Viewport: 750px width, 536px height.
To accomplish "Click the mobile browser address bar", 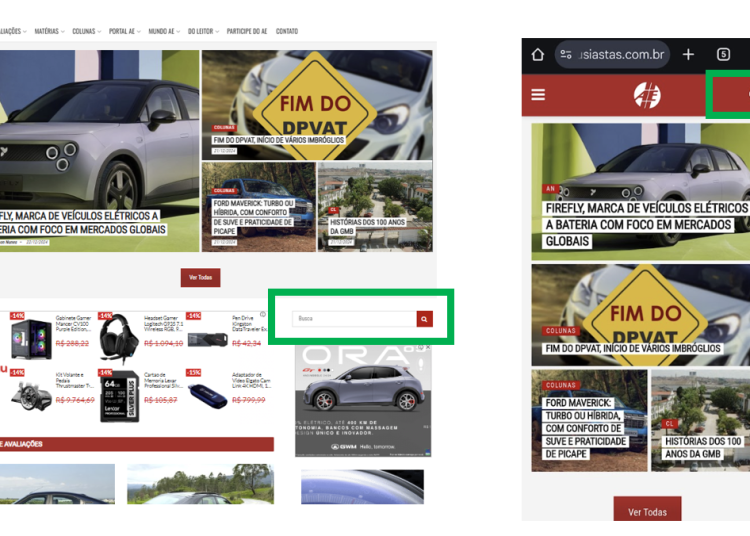I will (x=622, y=54).
